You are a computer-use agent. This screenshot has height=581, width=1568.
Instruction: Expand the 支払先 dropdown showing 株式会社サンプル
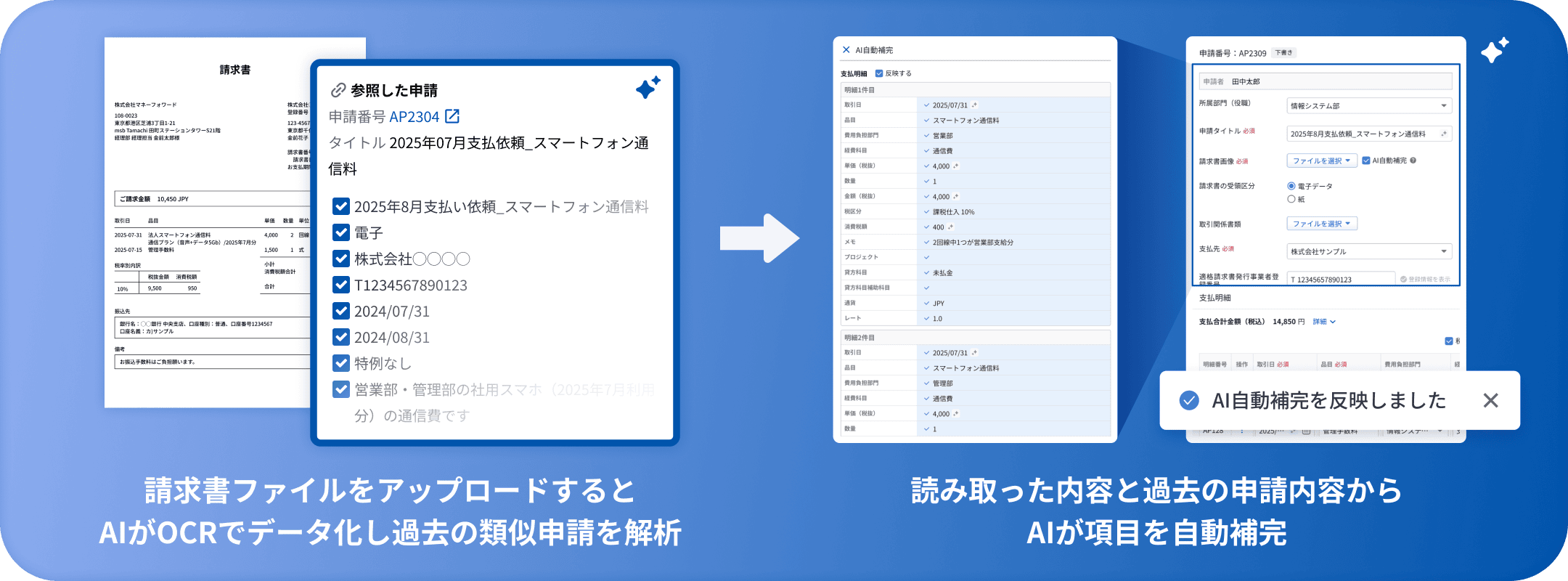[1368, 251]
